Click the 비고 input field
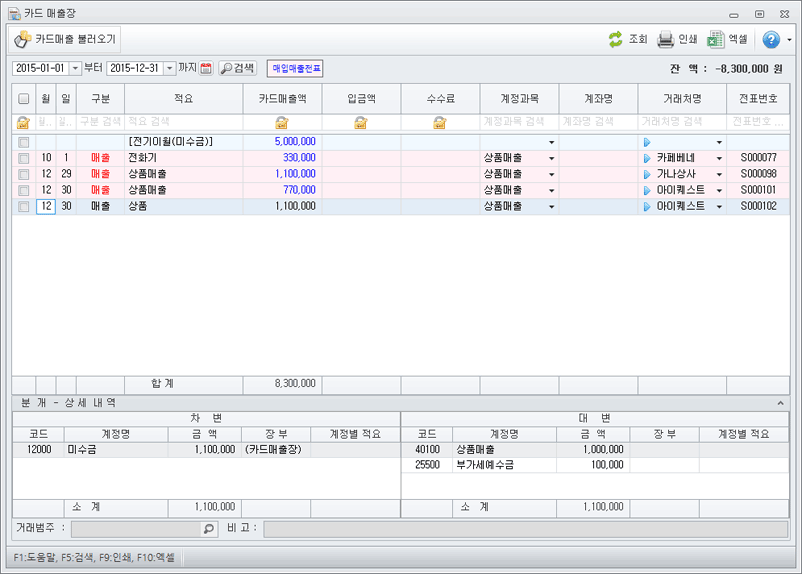802x574 pixels. tap(524, 528)
